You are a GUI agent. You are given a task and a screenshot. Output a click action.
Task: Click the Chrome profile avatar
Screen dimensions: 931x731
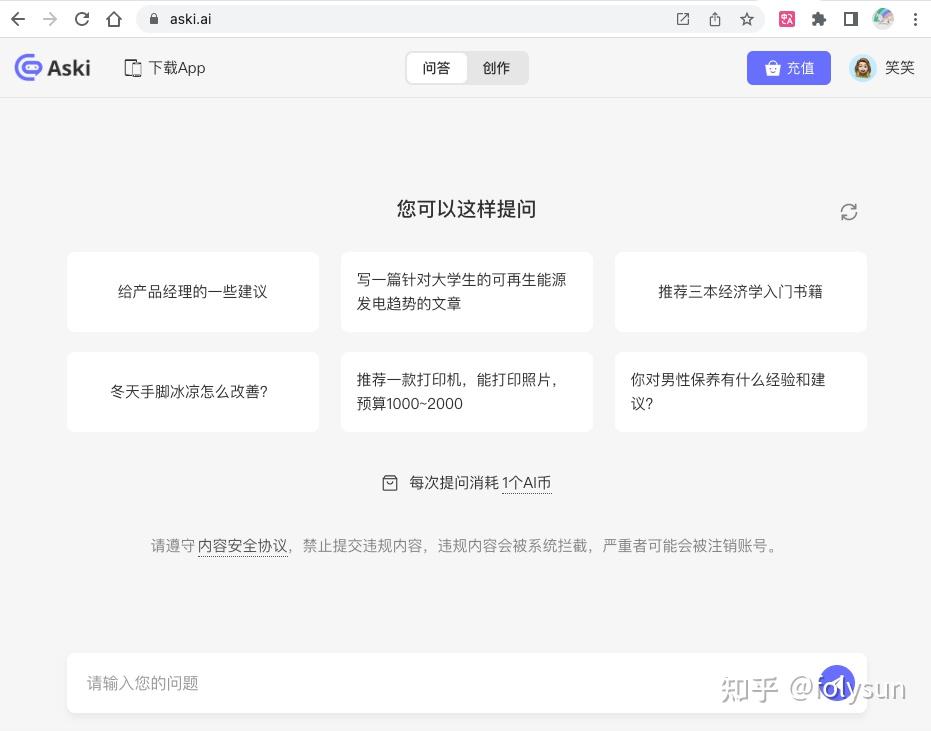tap(883, 18)
